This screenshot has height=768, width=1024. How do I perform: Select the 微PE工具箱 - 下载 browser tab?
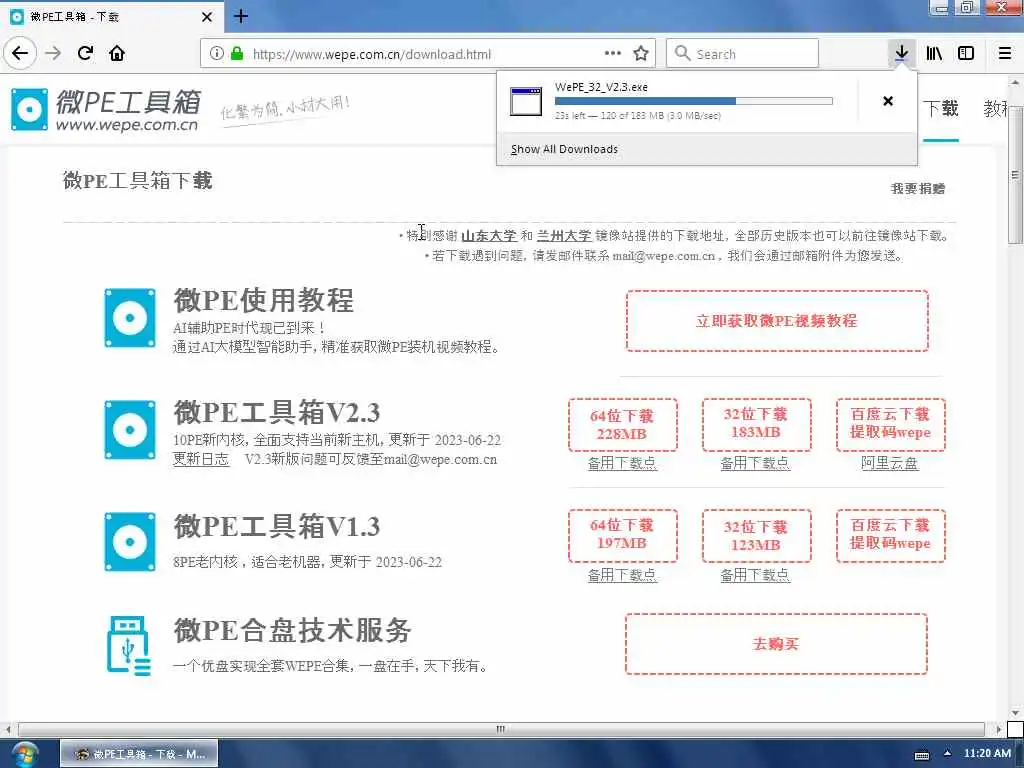tap(112, 17)
